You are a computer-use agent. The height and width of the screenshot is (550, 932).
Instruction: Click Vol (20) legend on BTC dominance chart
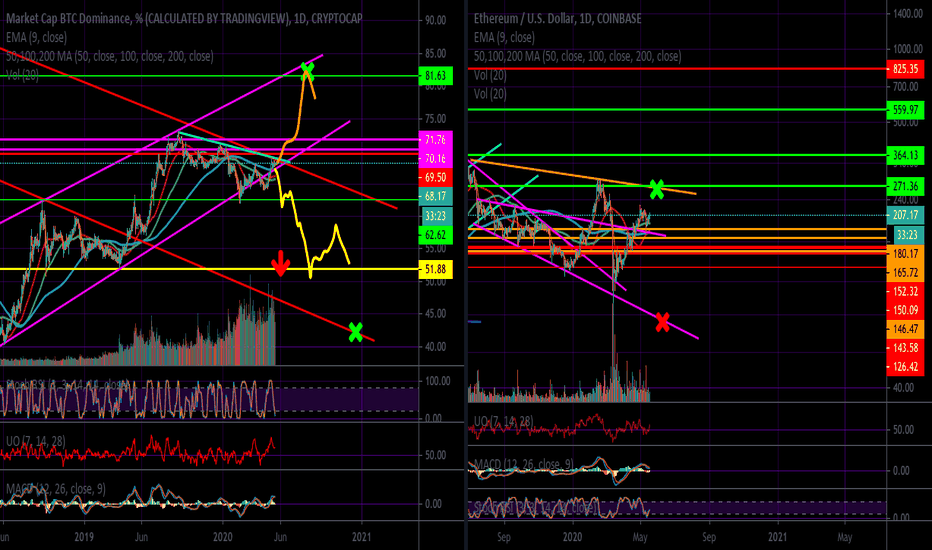coord(23,75)
